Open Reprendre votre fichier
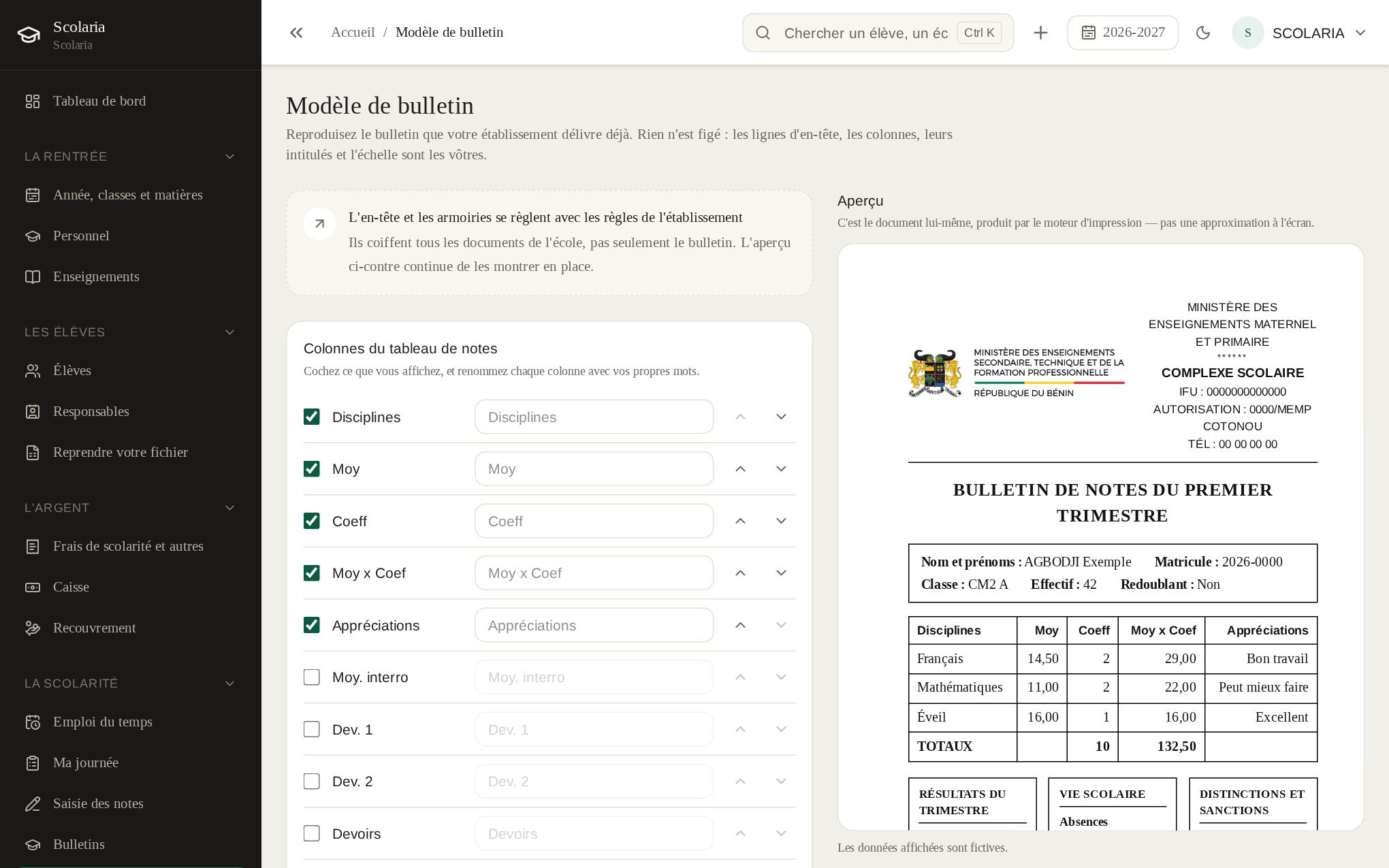Viewport: 1389px width, 868px height. (x=130, y=452)
